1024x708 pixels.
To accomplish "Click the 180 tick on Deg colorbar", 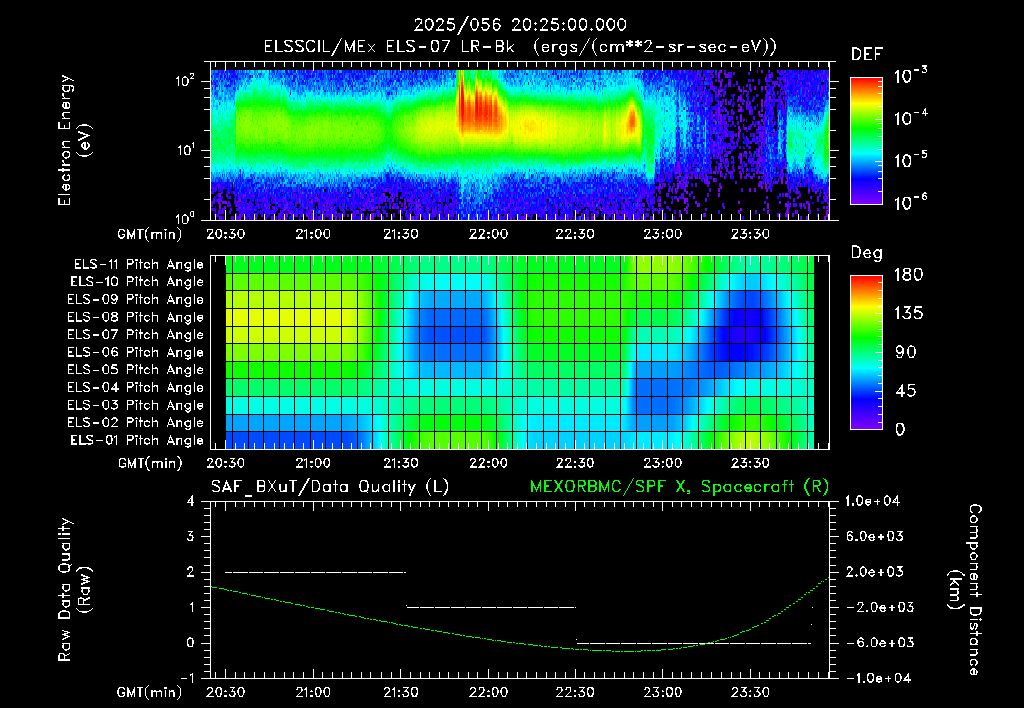I will point(908,275).
